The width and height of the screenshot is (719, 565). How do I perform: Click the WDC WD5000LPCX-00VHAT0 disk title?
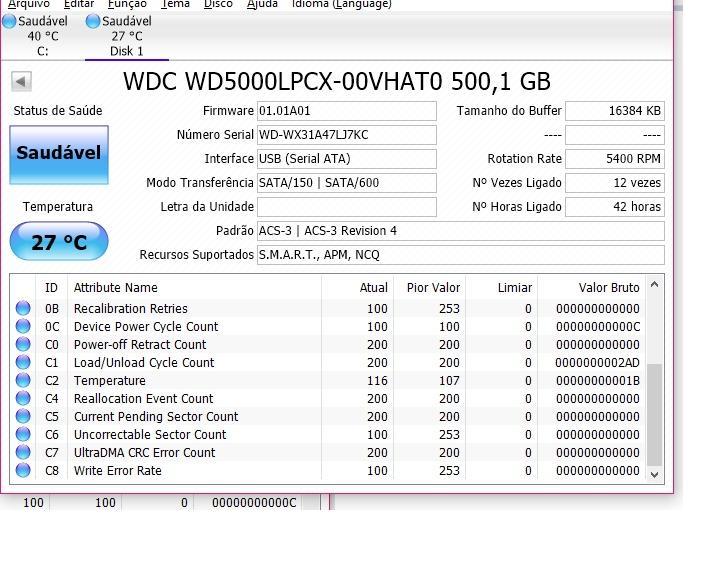(337, 82)
